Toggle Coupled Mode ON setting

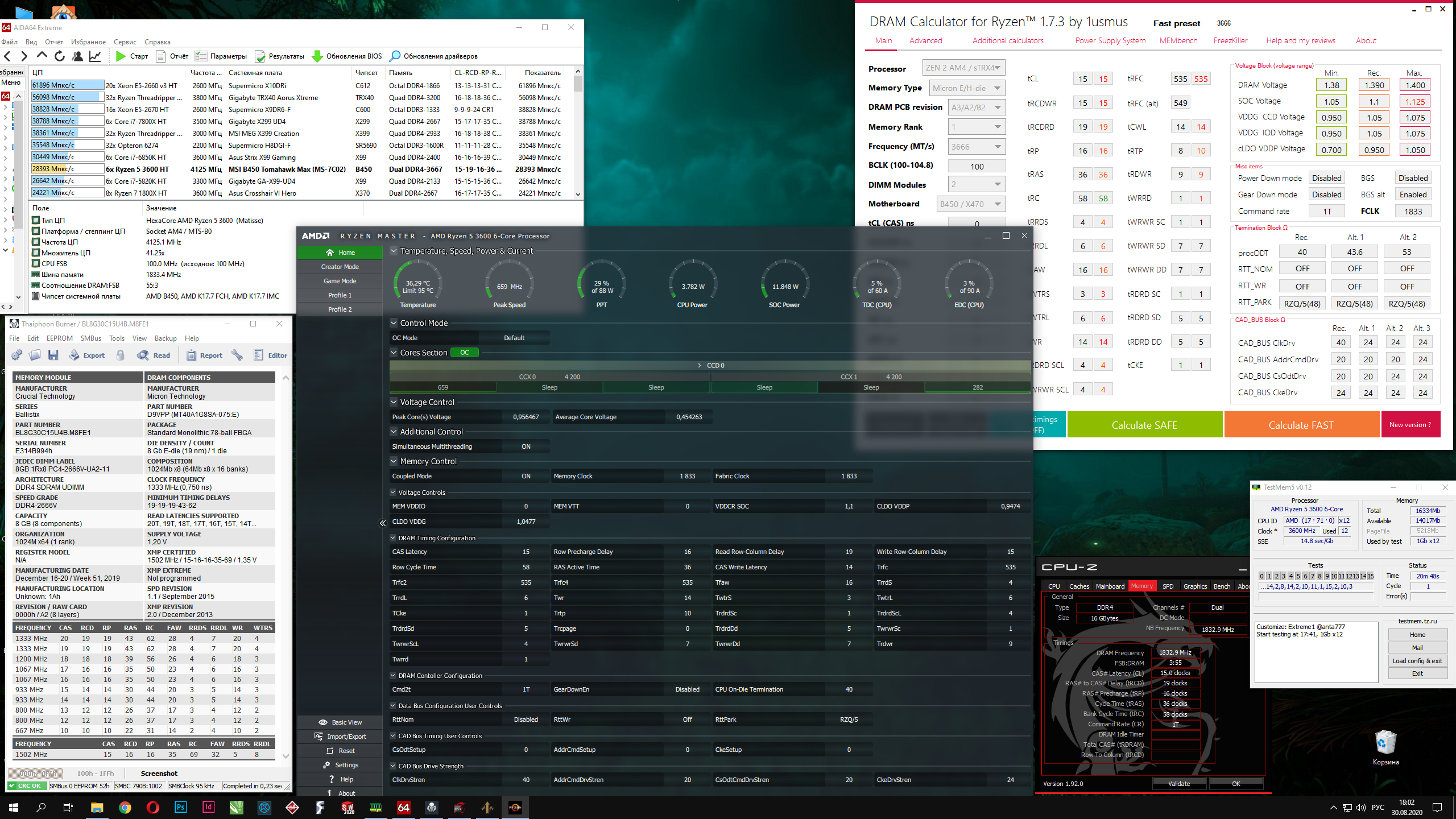(526, 476)
